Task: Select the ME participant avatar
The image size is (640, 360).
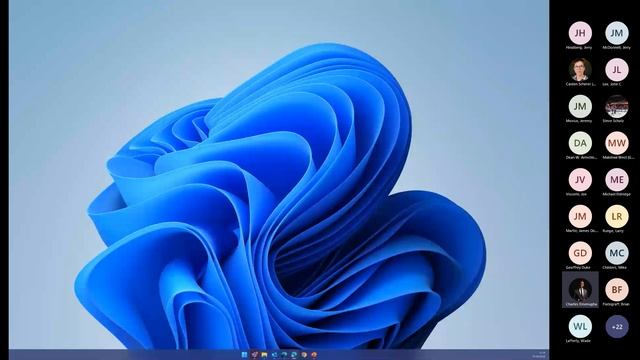Action: tap(617, 180)
